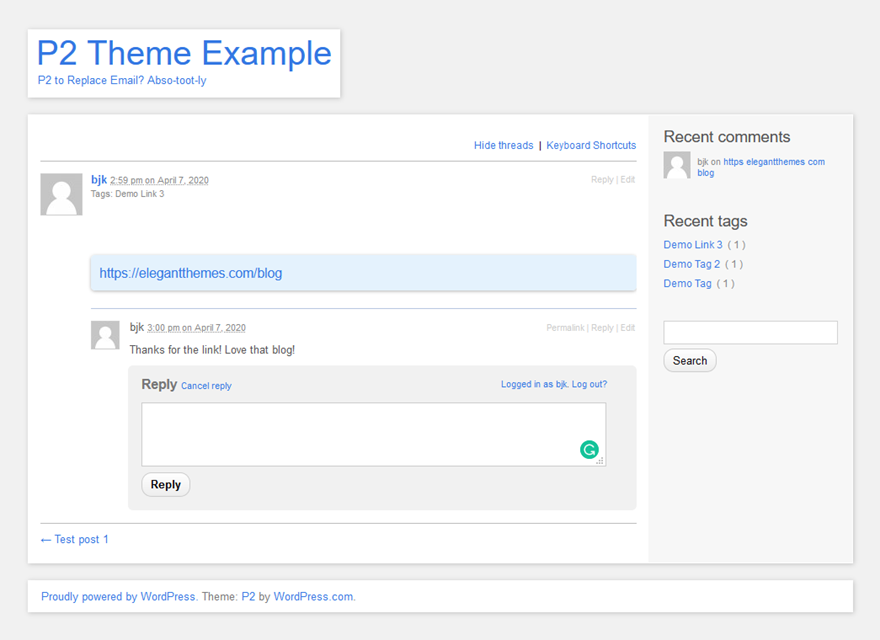This screenshot has width=880, height=640.
Task: Click inside the reply text area
Action: 360,433
